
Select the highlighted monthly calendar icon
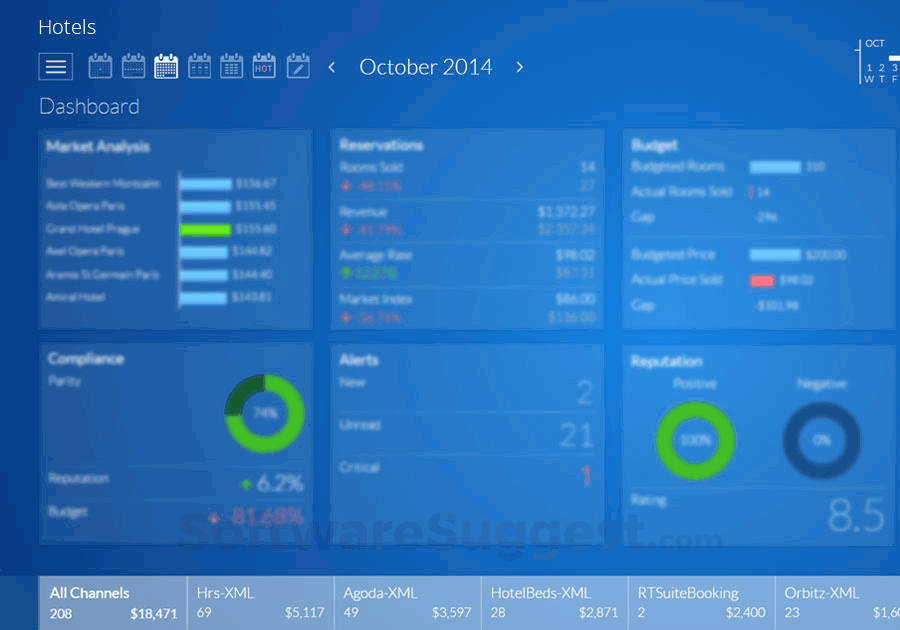pyautogui.click(x=165, y=66)
